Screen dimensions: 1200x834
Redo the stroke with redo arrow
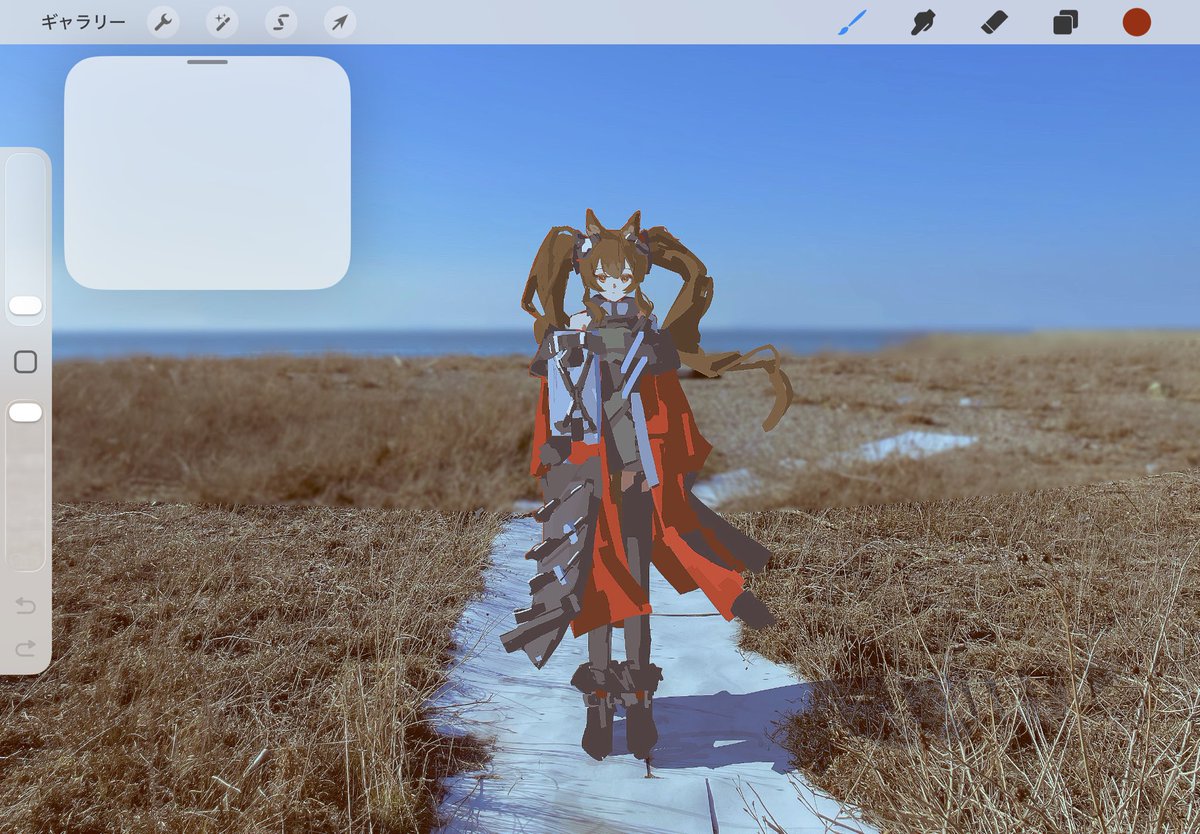click(x=26, y=649)
